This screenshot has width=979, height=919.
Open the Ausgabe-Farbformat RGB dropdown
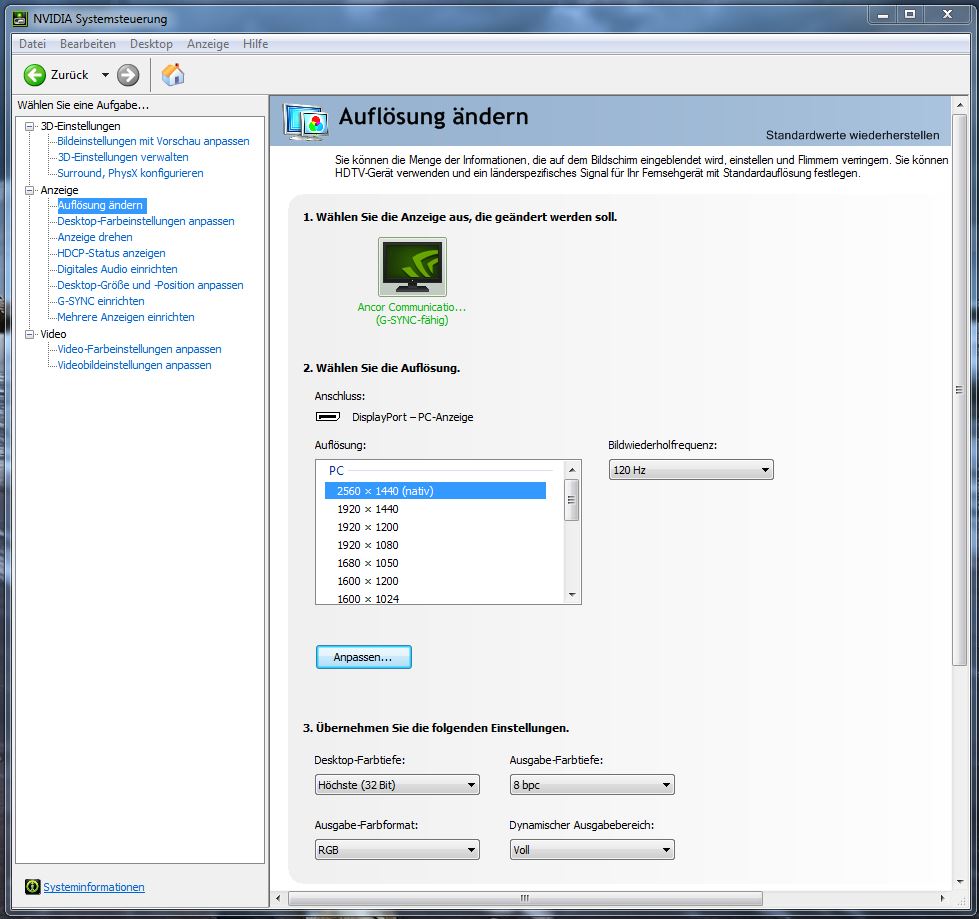pos(397,850)
